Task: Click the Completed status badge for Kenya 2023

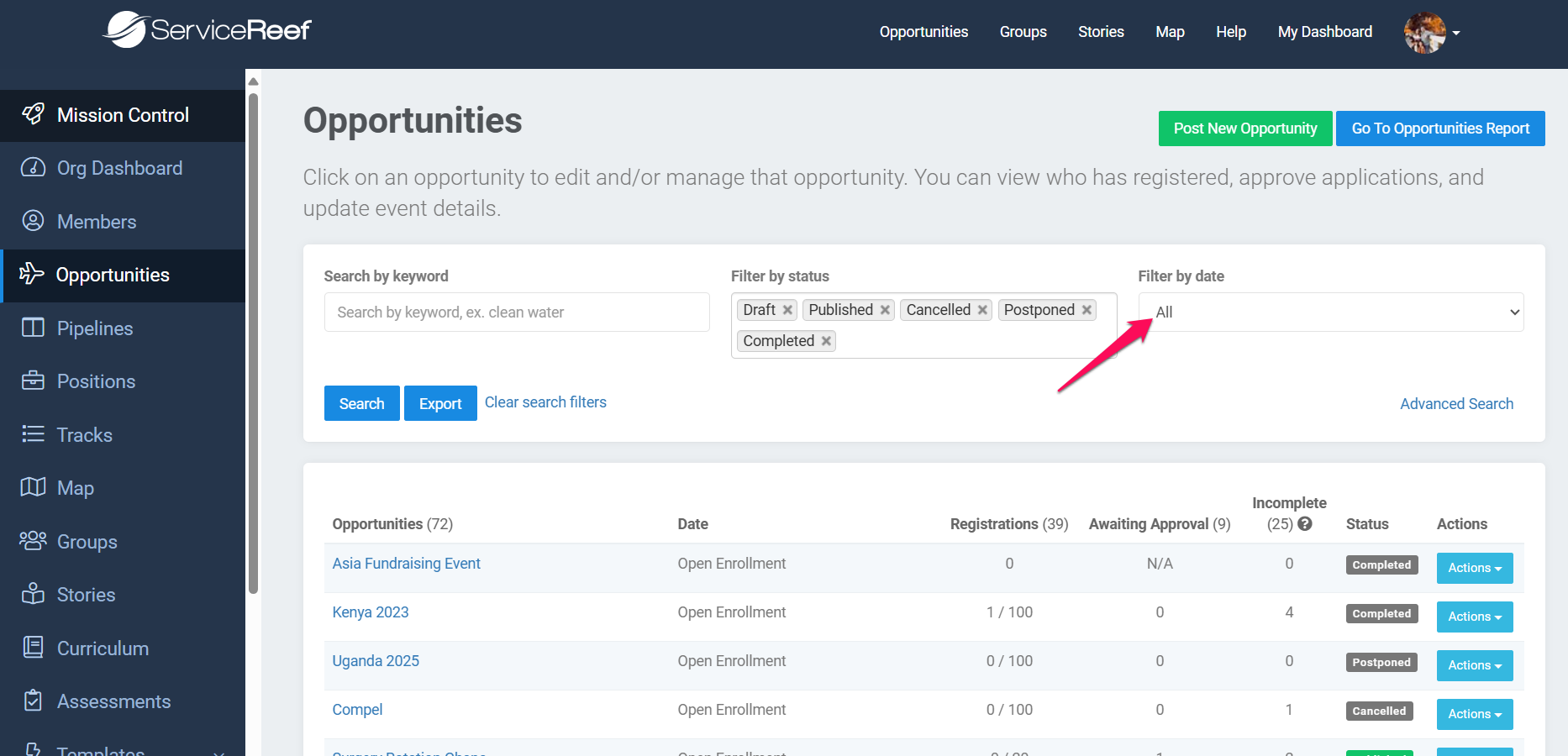Action: click(x=1381, y=614)
